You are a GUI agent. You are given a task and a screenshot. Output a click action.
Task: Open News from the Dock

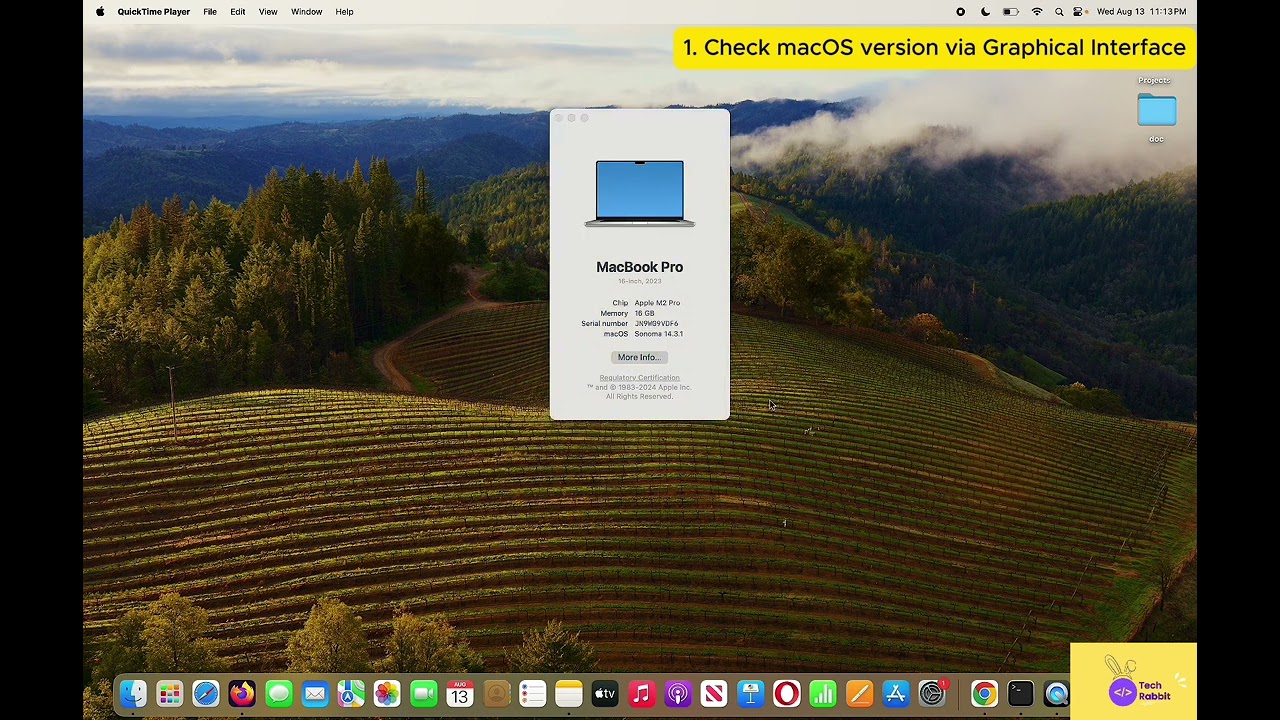click(x=714, y=693)
